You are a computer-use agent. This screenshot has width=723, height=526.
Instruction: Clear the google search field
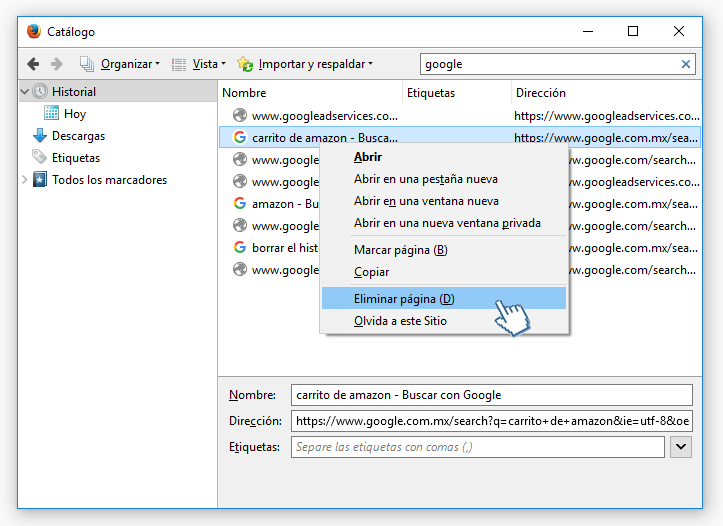pos(686,64)
